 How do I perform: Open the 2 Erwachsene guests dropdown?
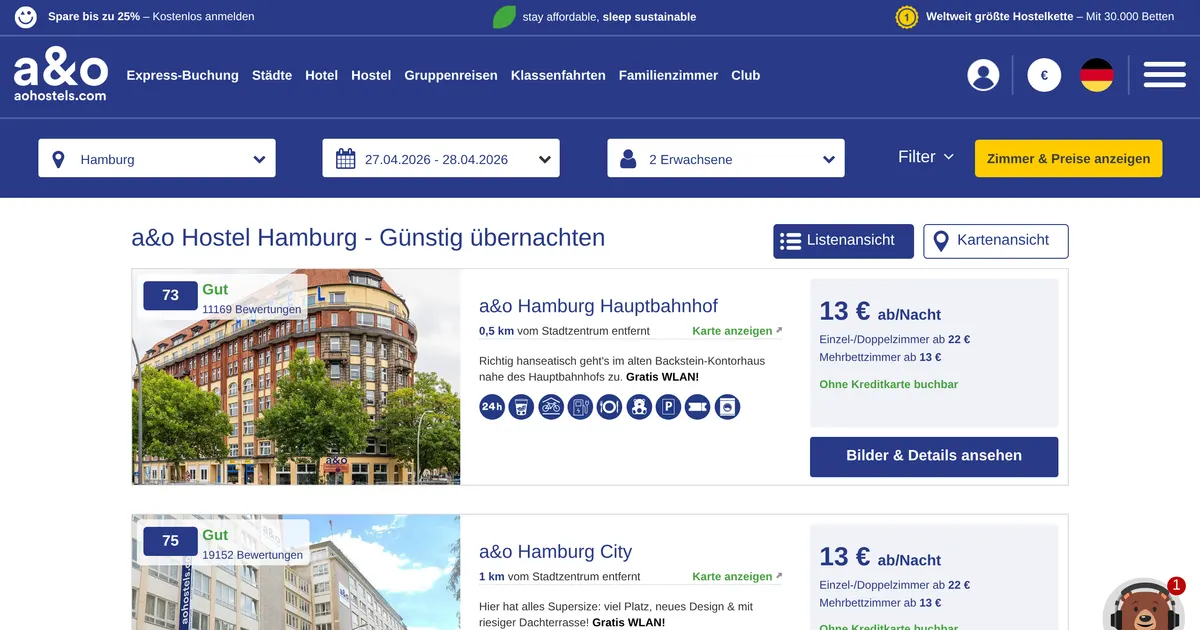pyautogui.click(x=726, y=158)
